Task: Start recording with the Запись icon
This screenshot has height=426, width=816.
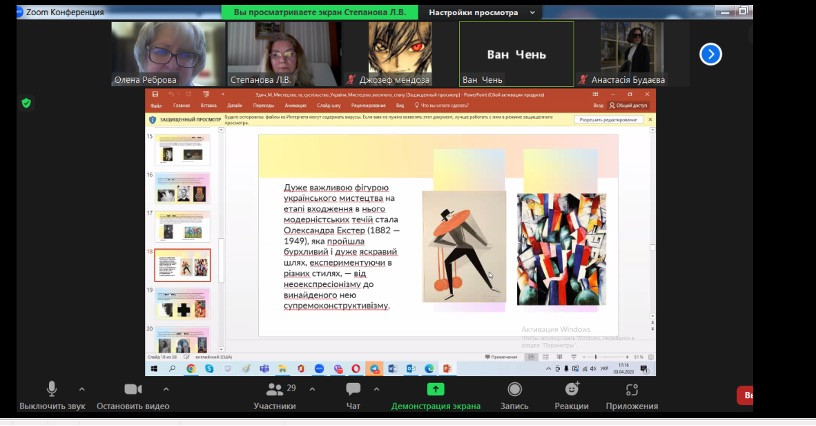Action: click(x=514, y=390)
